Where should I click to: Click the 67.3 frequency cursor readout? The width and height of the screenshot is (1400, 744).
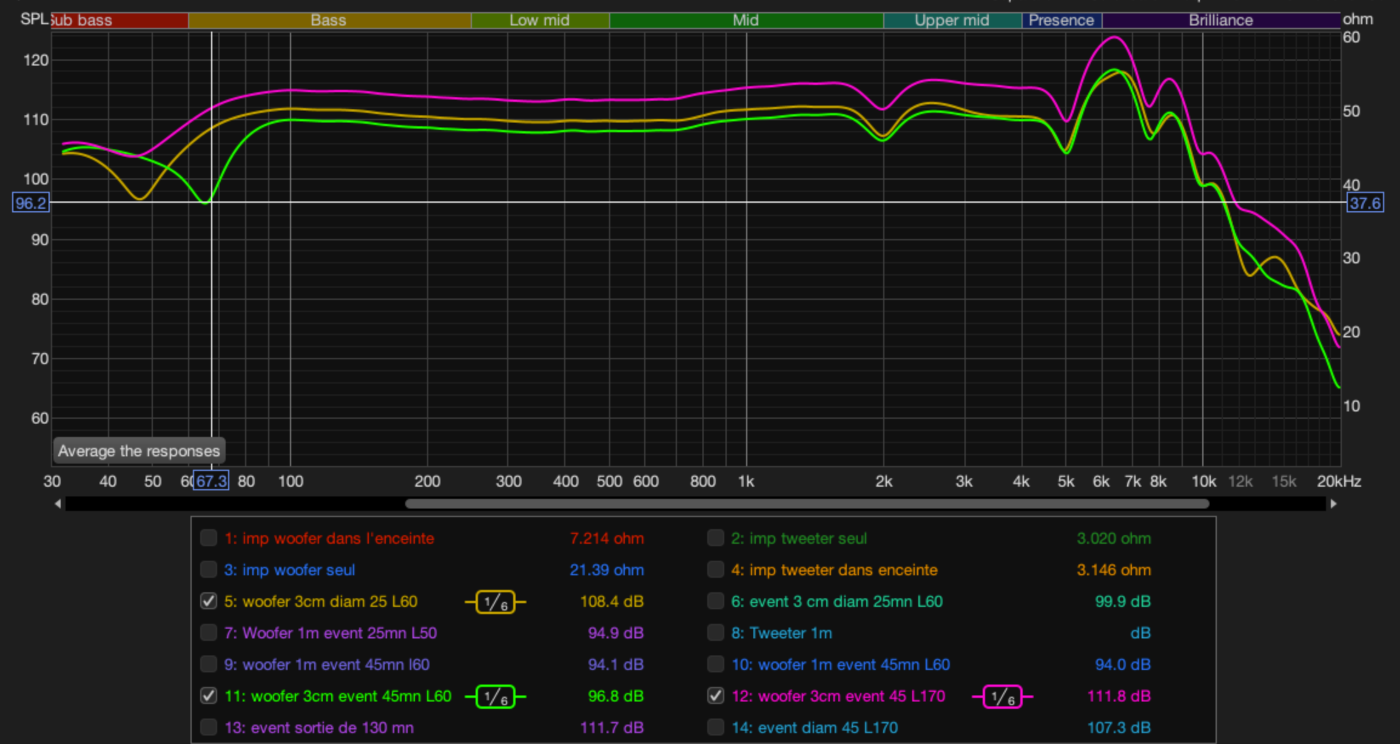click(211, 481)
